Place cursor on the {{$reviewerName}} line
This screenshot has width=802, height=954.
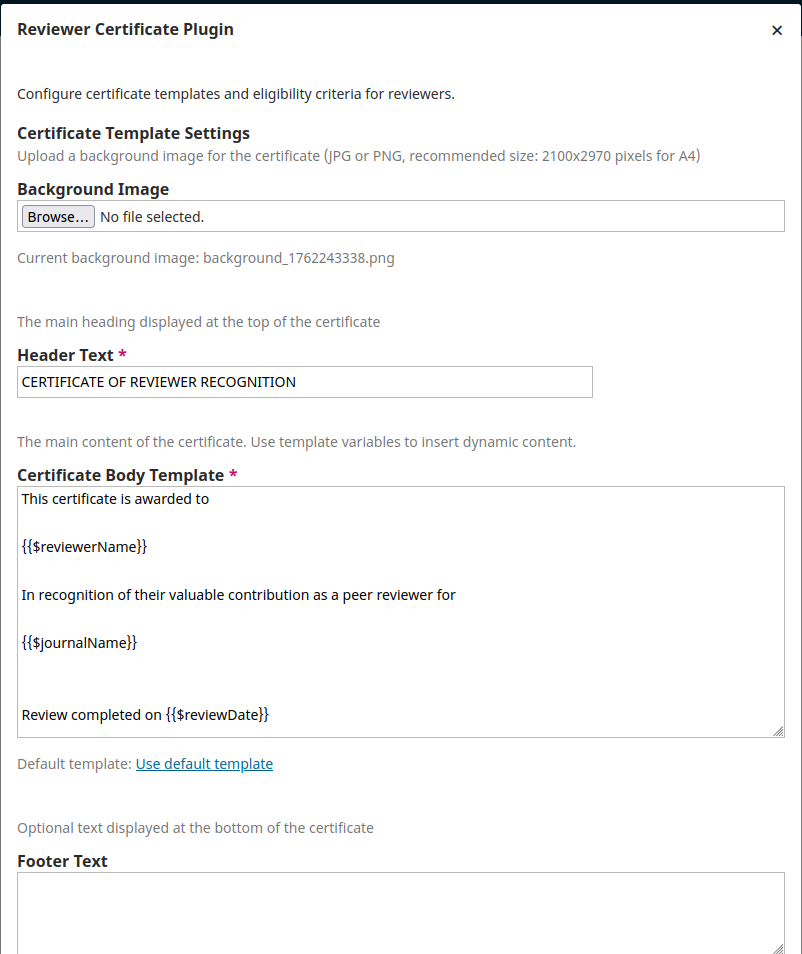point(85,546)
